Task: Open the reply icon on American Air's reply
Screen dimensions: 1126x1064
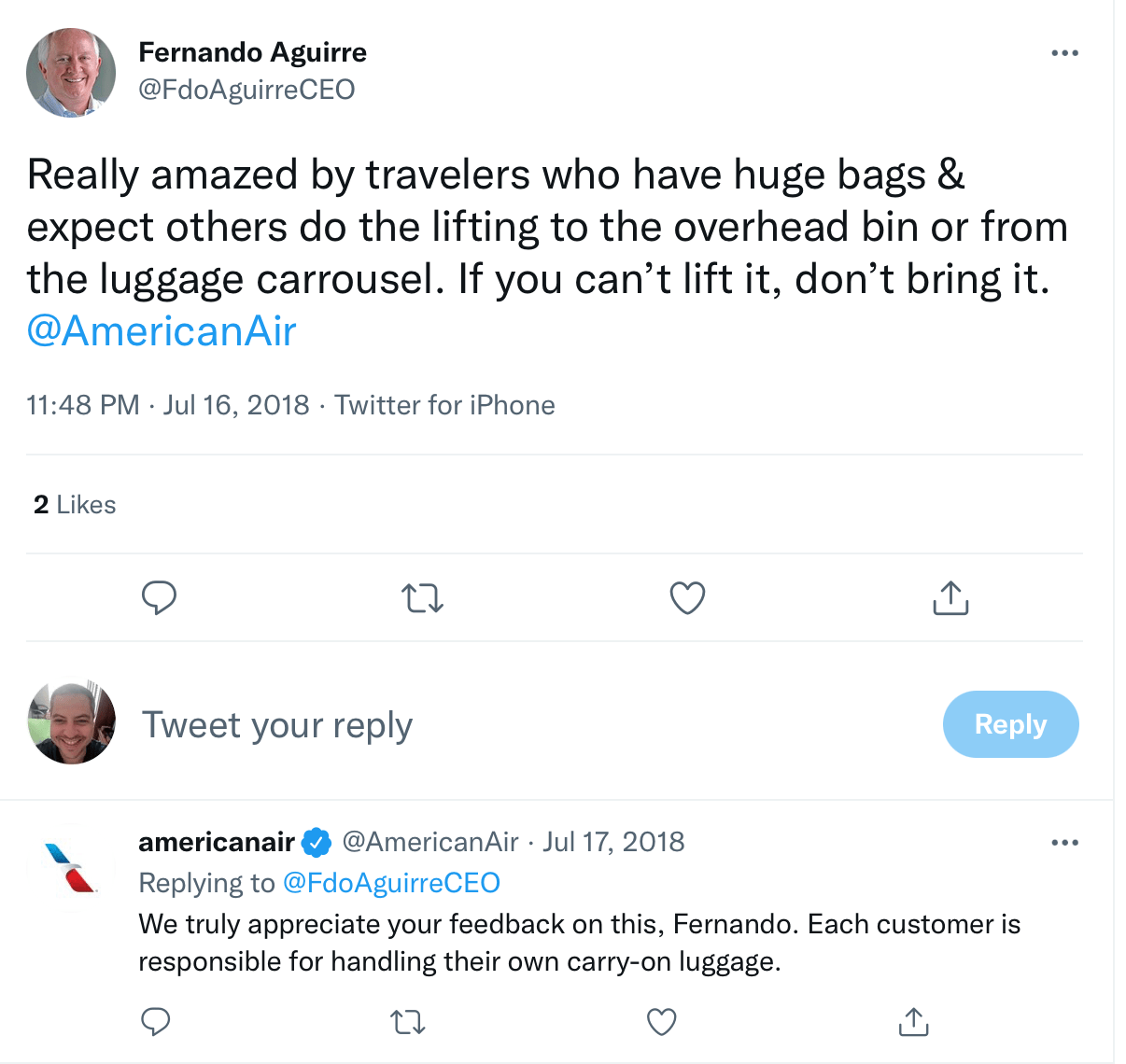Action: coord(155,1022)
